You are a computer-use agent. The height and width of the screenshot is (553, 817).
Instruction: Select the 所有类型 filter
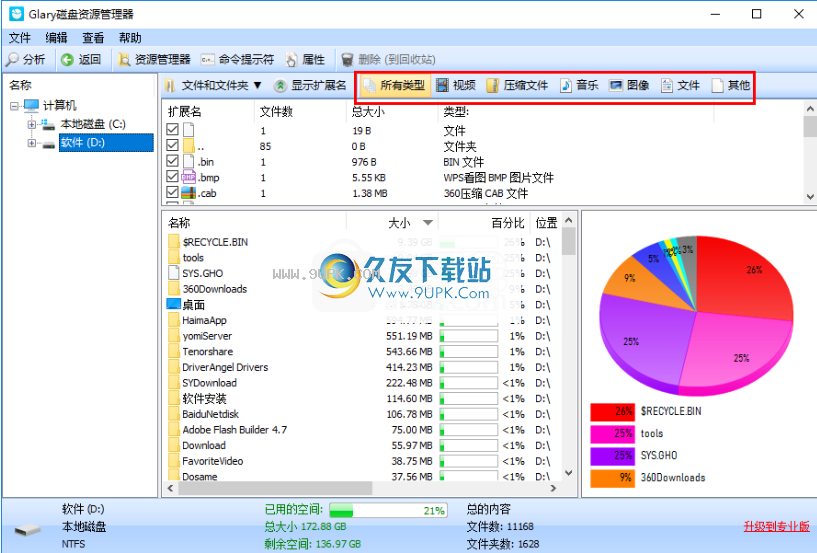click(x=394, y=85)
